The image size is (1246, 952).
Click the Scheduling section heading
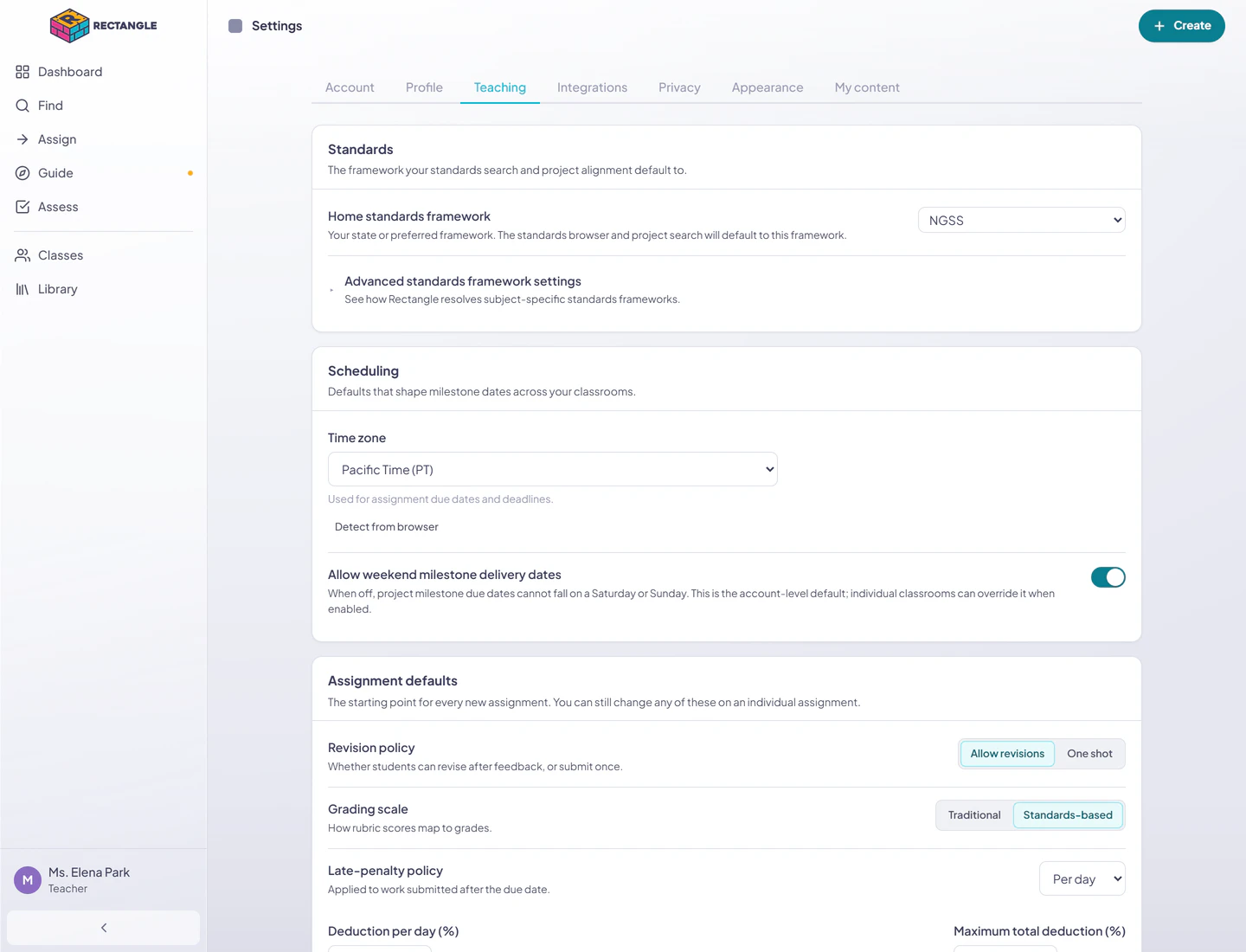[x=363, y=371]
